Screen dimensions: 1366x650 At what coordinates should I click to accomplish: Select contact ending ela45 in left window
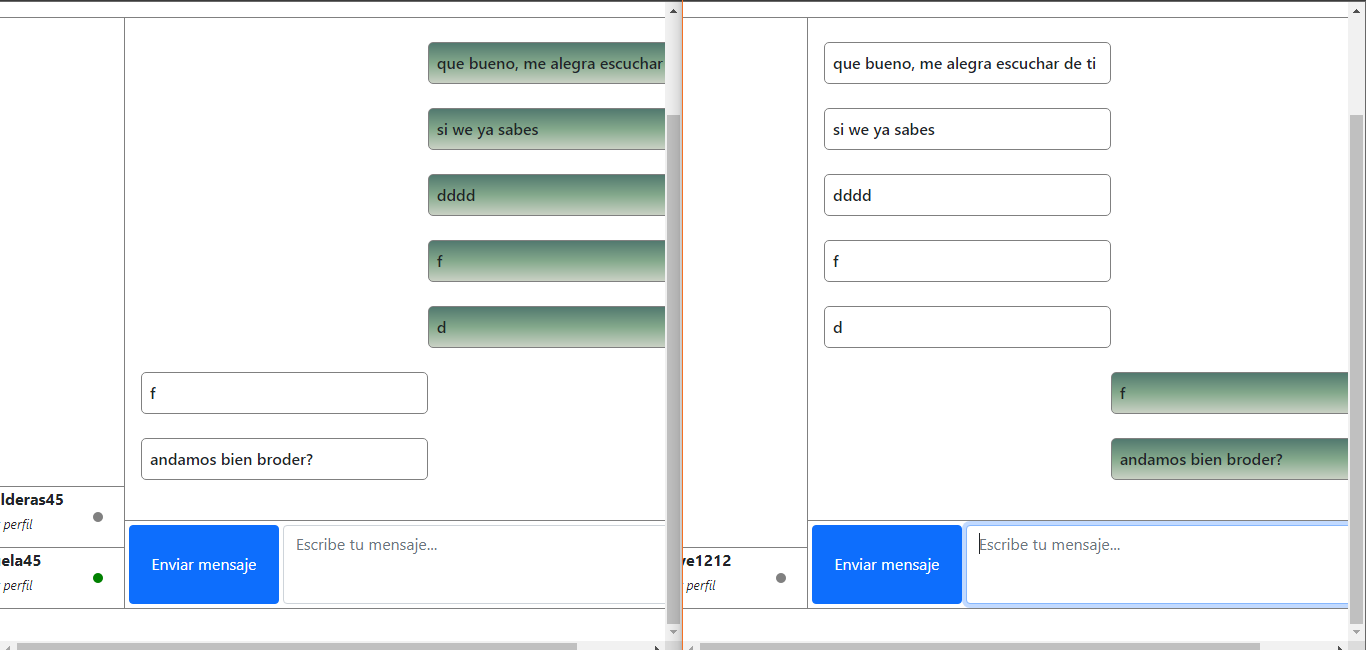click(62, 577)
